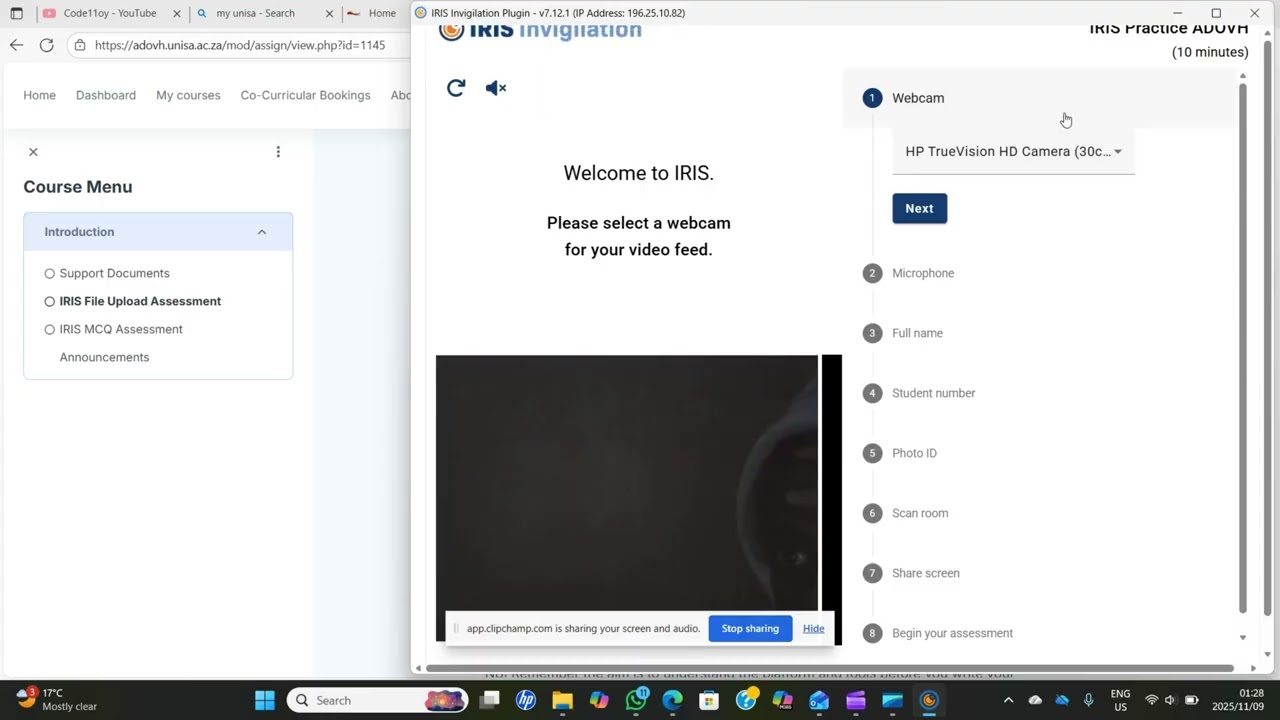Close the course menu drawer

pyautogui.click(x=33, y=152)
